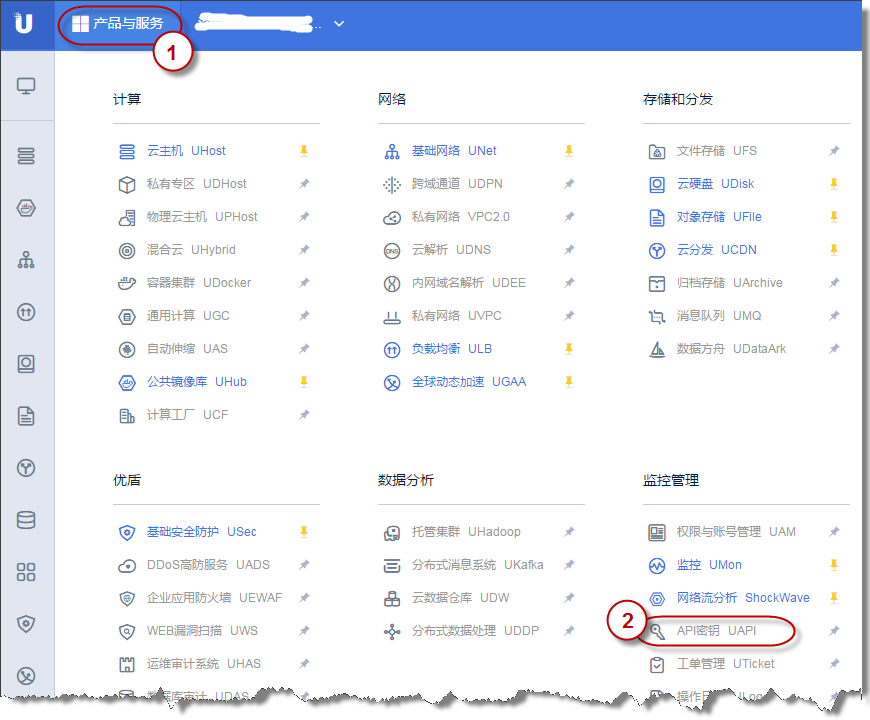Open the UHub image registry sidebar icon
The width and height of the screenshot is (870, 720).
(26, 208)
